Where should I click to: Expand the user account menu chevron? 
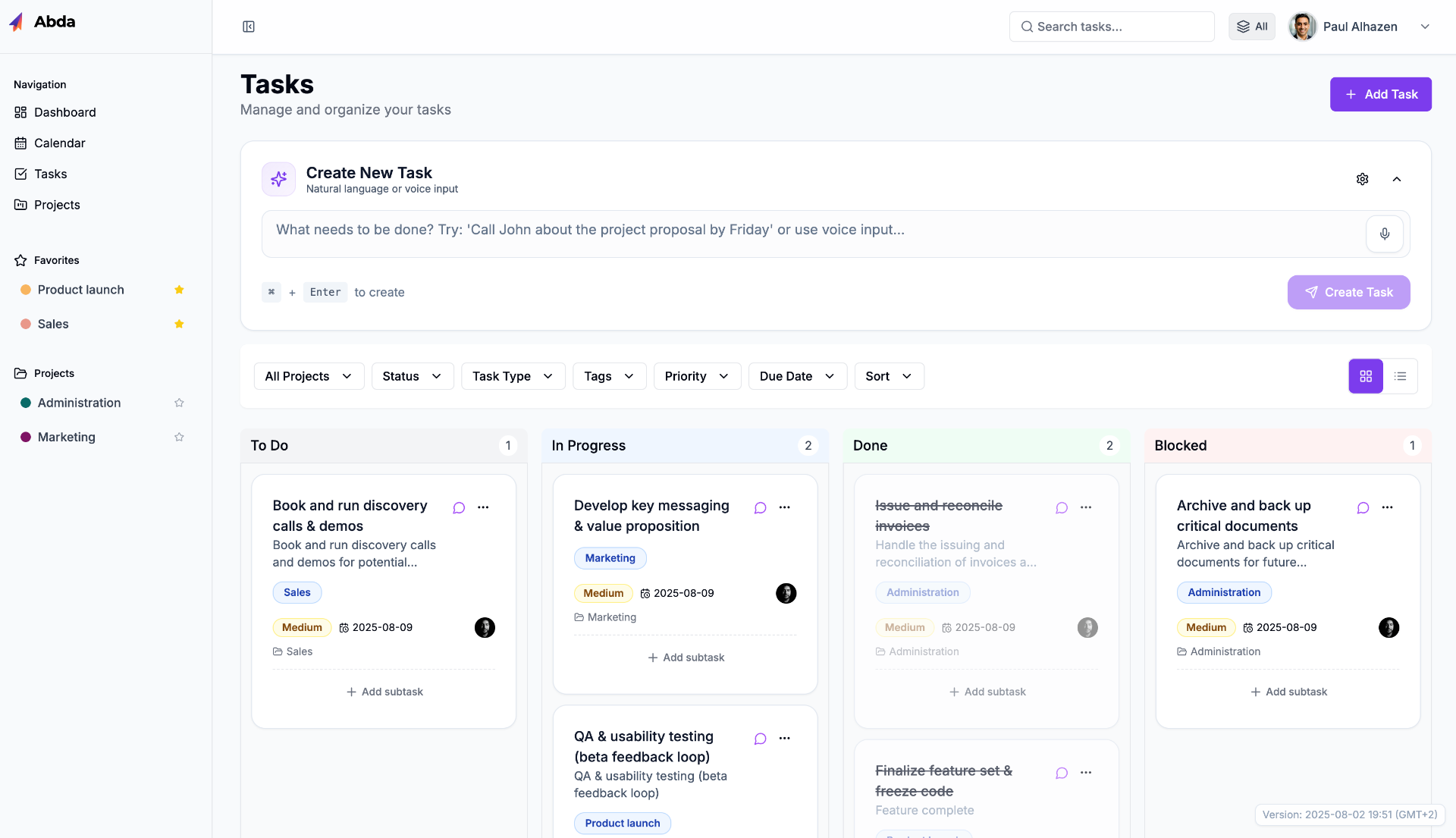click(1424, 27)
